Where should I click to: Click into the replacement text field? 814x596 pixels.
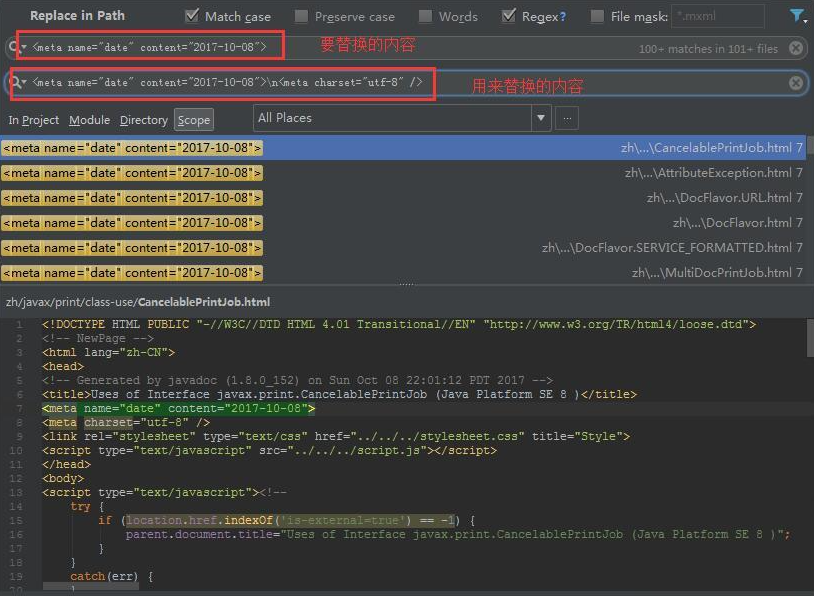pyautogui.click(x=405, y=83)
